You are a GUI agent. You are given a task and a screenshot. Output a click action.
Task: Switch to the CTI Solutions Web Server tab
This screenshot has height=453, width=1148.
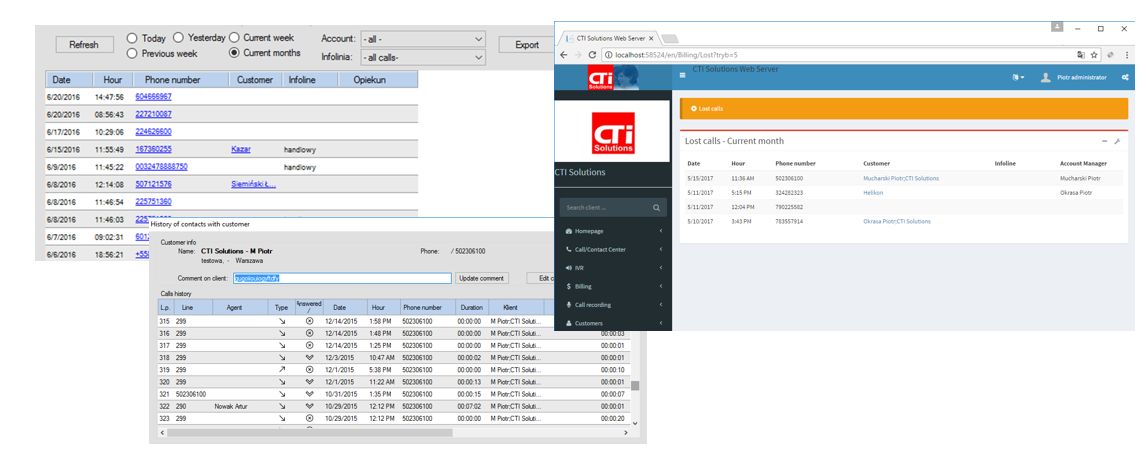point(609,38)
